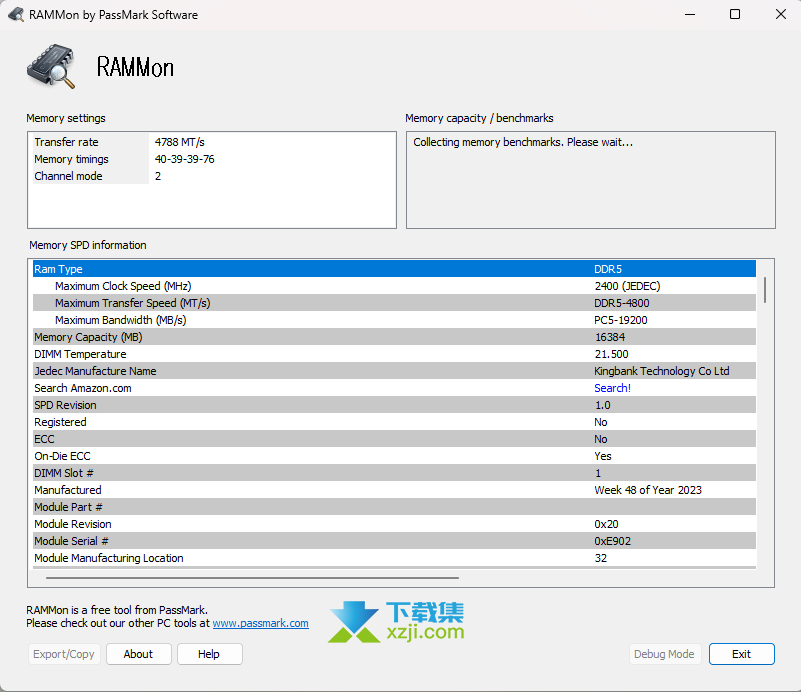Select the SPD Revision row
This screenshot has width=801, height=692.
(394, 405)
